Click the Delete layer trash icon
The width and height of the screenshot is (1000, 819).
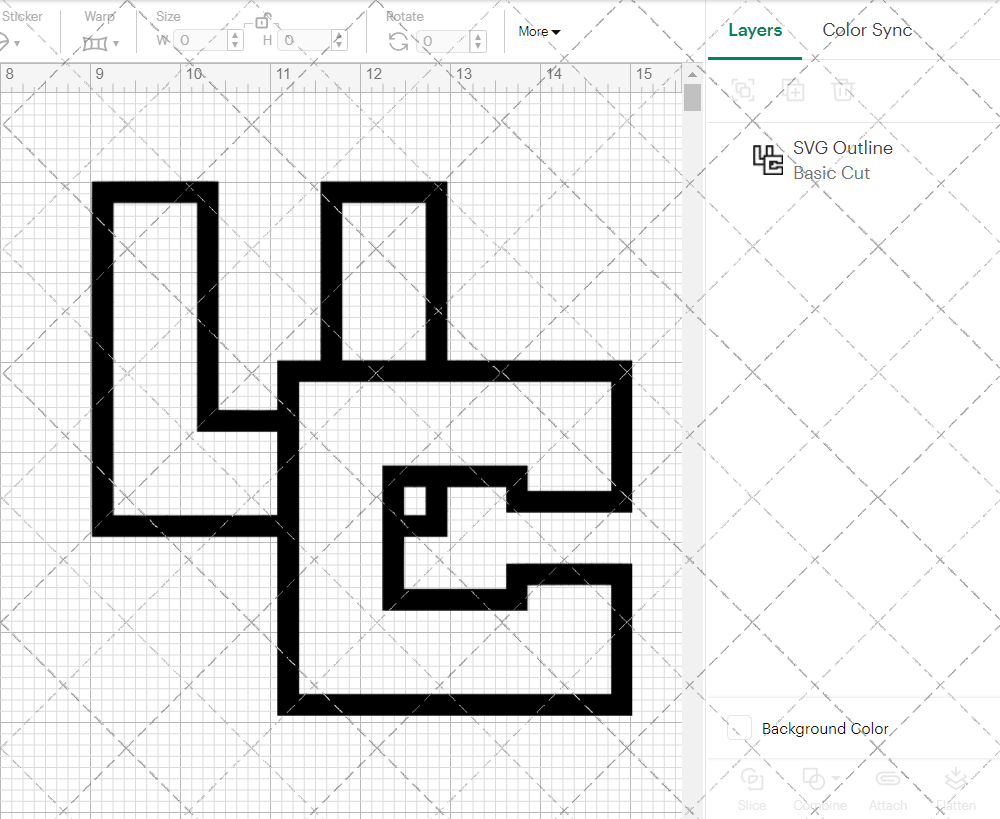(x=843, y=90)
